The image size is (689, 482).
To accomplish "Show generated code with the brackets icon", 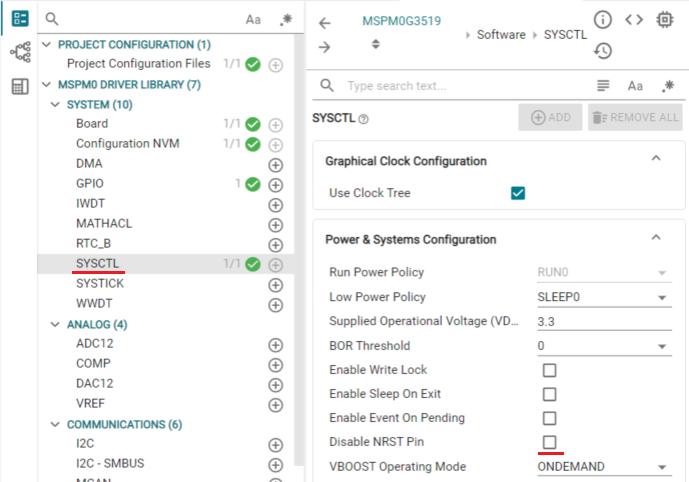I will [x=634, y=20].
